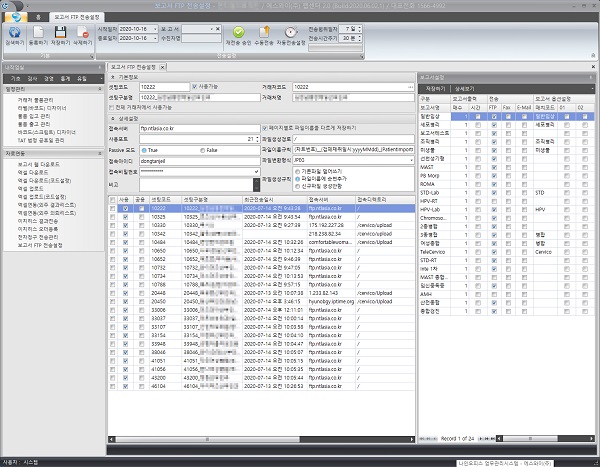Viewport: 600px width, 467px height.
Task: Click the app logo icon in the title bar
Action: [5, 5]
